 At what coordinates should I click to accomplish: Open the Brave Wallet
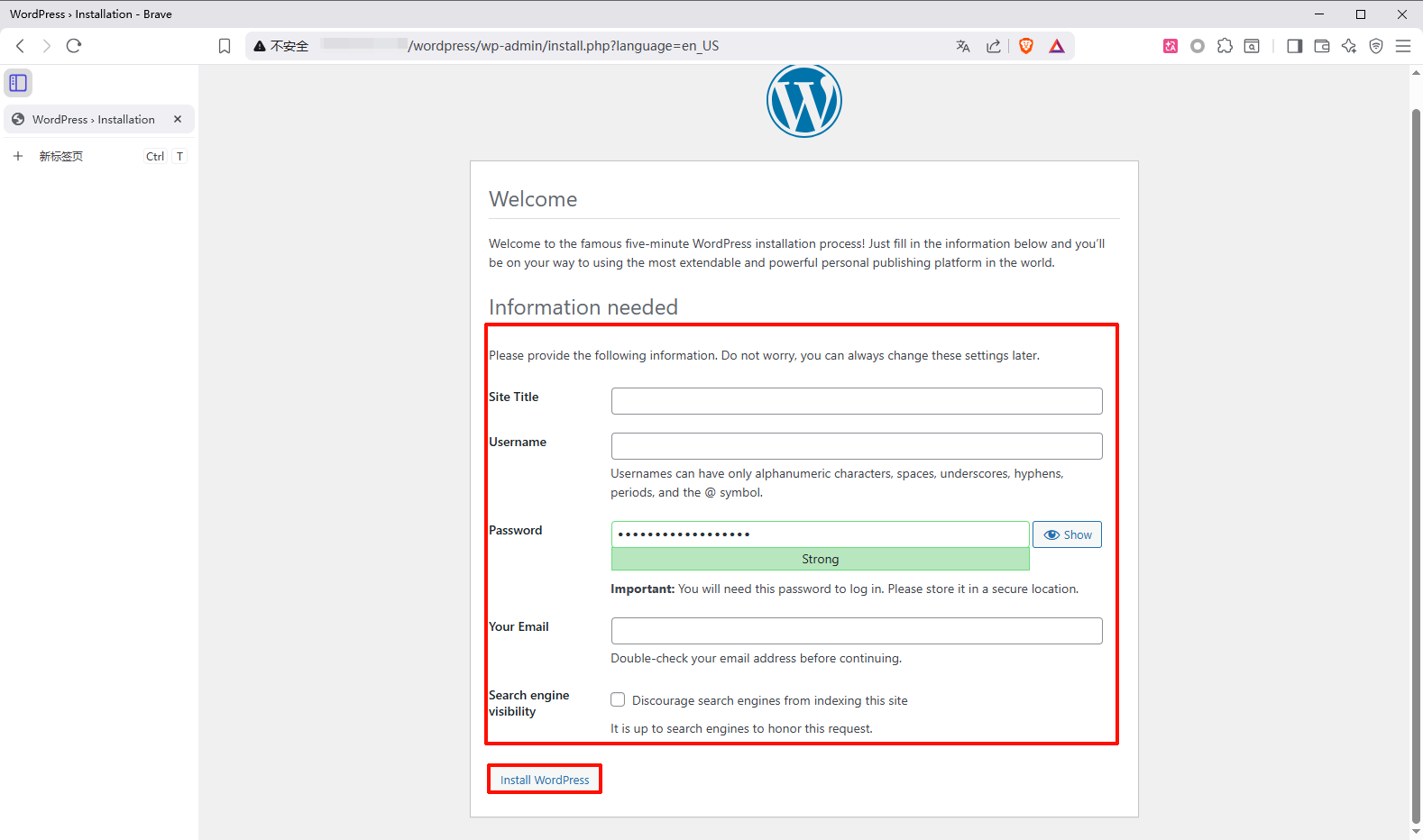click(1322, 46)
